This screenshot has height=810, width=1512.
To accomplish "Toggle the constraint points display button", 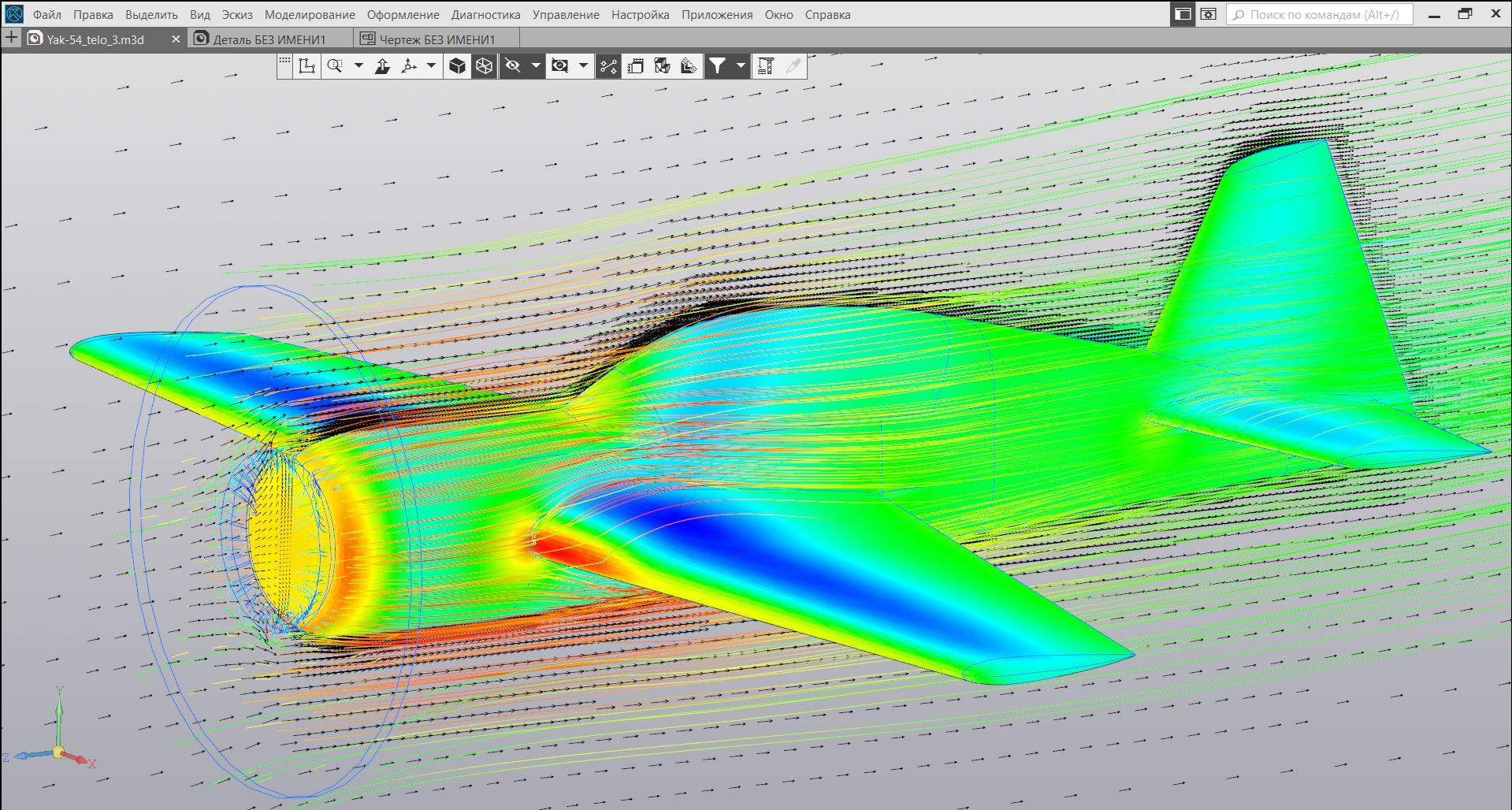I will (608, 66).
